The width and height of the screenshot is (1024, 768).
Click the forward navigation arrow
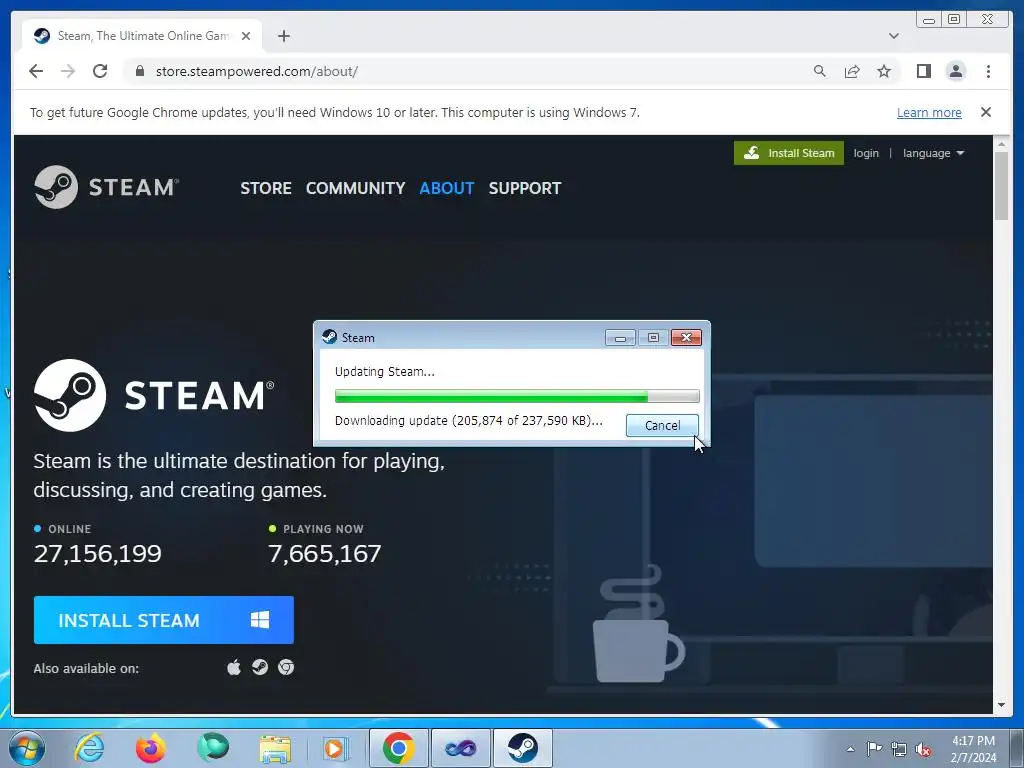(x=68, y=71)
